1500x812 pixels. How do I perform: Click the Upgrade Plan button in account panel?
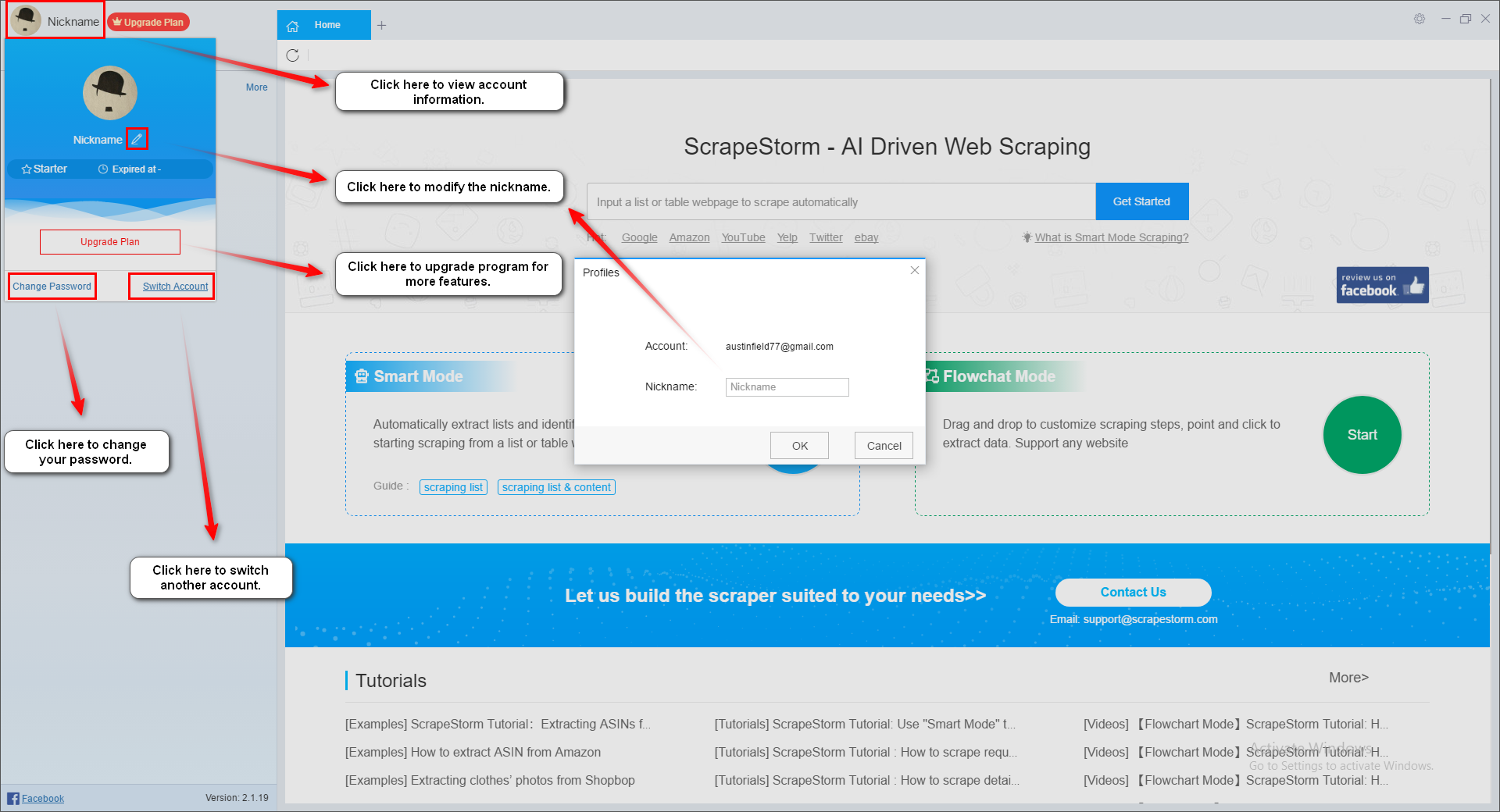110,242
